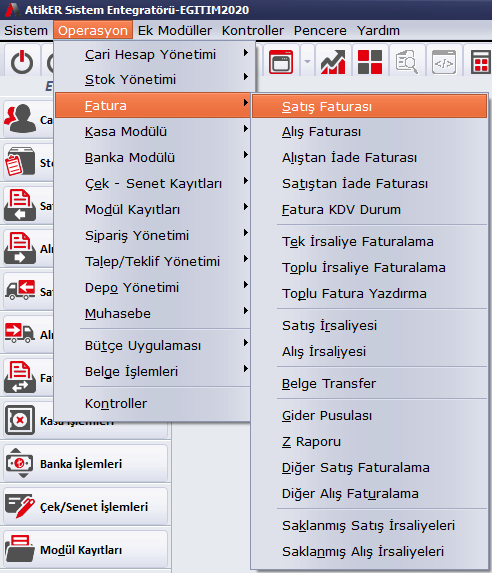Open dropdown arrow beside window icon

click(307, 61)
